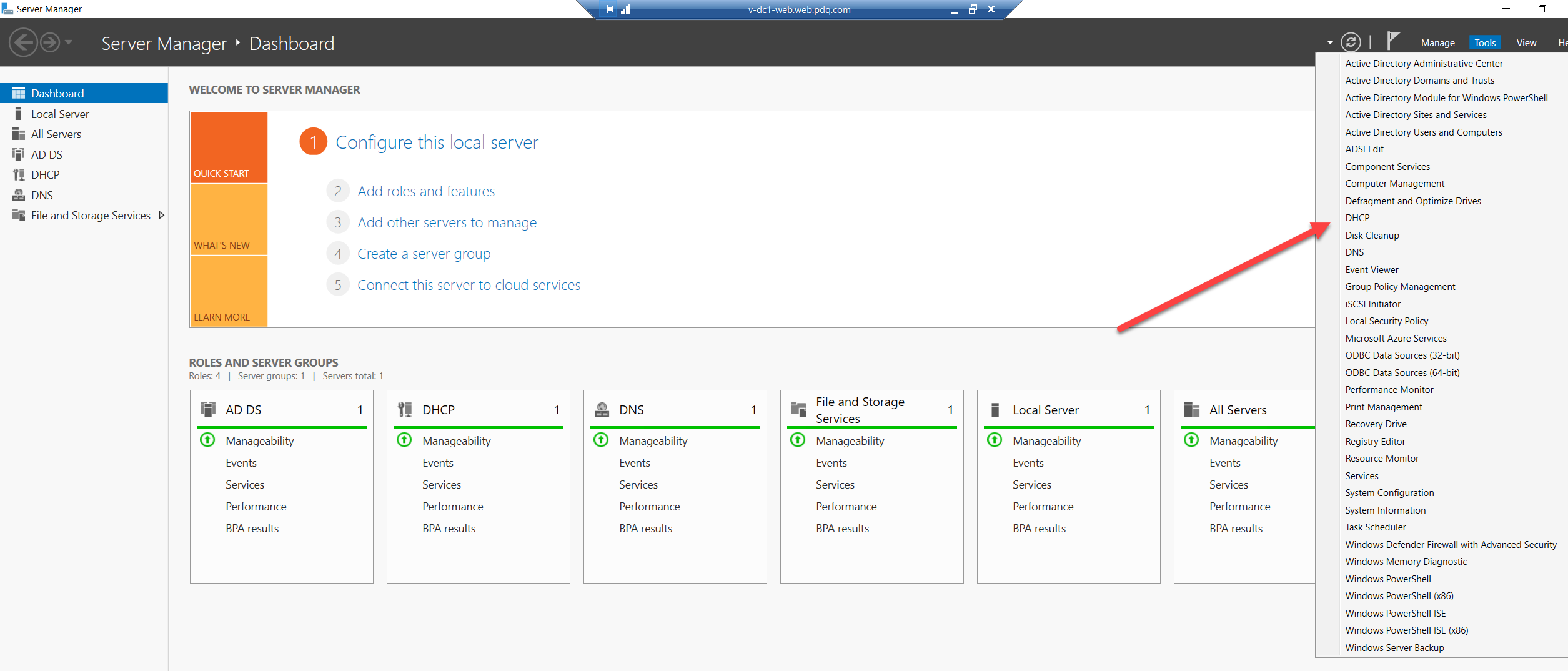Click All Servers Manageability status icon
Screen dimensions: 1568x671
pos(1191,440)
